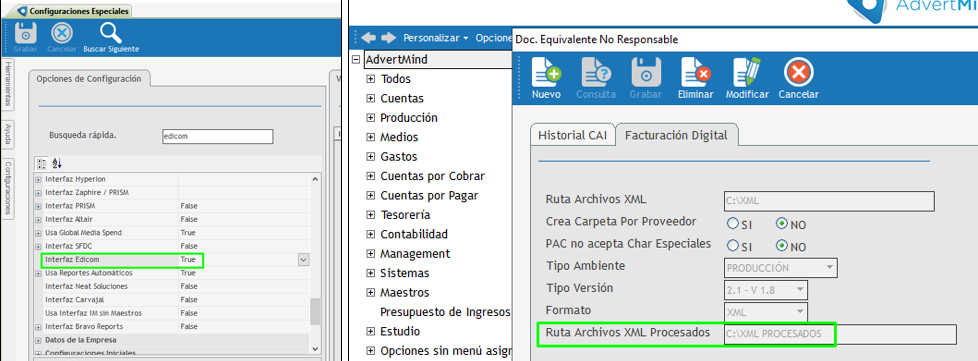This screenshot has width=978, height=361.
Task: Select the Interfaz Bravo Reports row
Action: [172, 327]
